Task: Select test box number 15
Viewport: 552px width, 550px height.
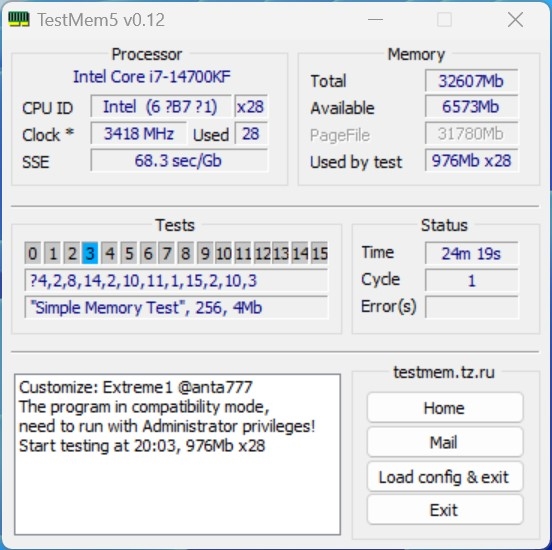Action: (x=320, y=253)
